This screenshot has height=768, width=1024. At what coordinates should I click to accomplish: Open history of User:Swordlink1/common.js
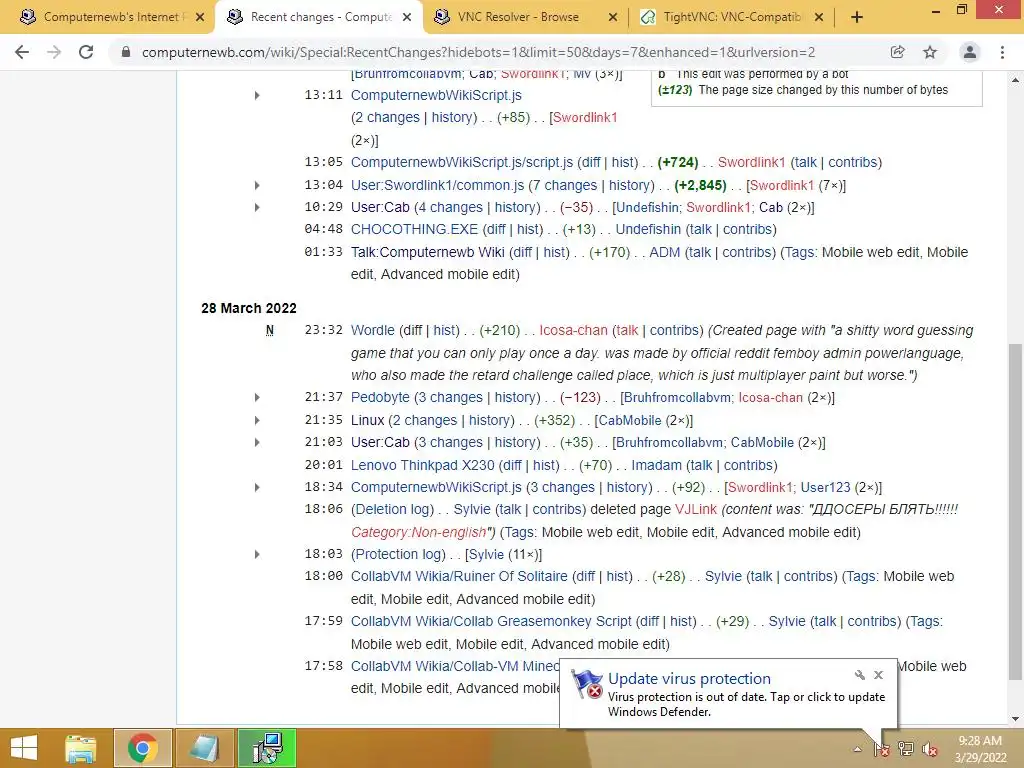click(630, 185)
